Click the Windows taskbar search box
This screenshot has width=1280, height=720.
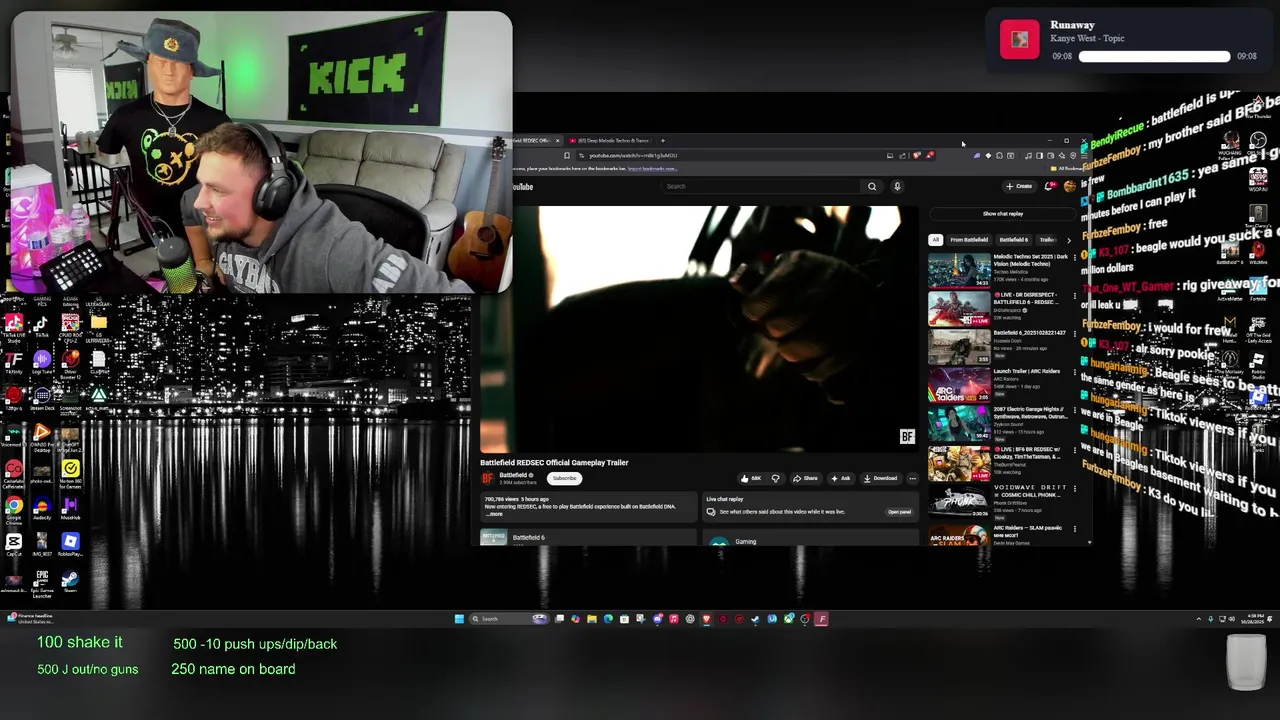[509, 619]
